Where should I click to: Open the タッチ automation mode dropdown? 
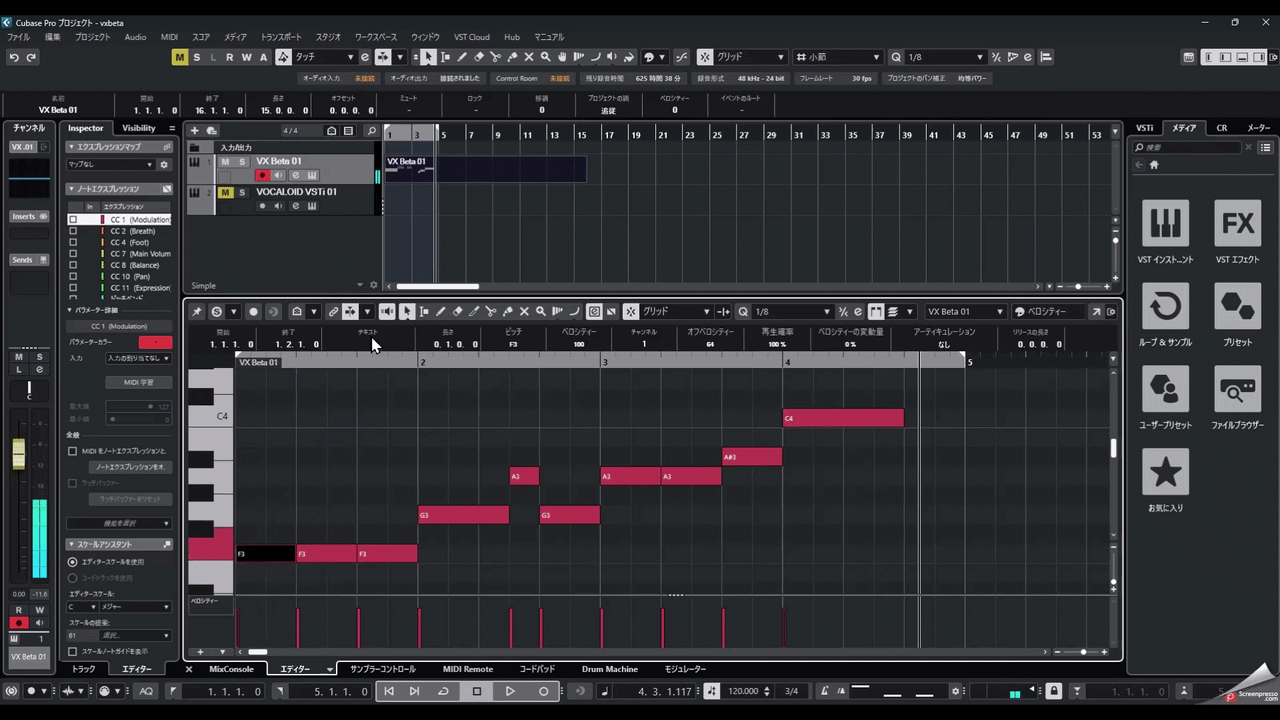[324, 57]
